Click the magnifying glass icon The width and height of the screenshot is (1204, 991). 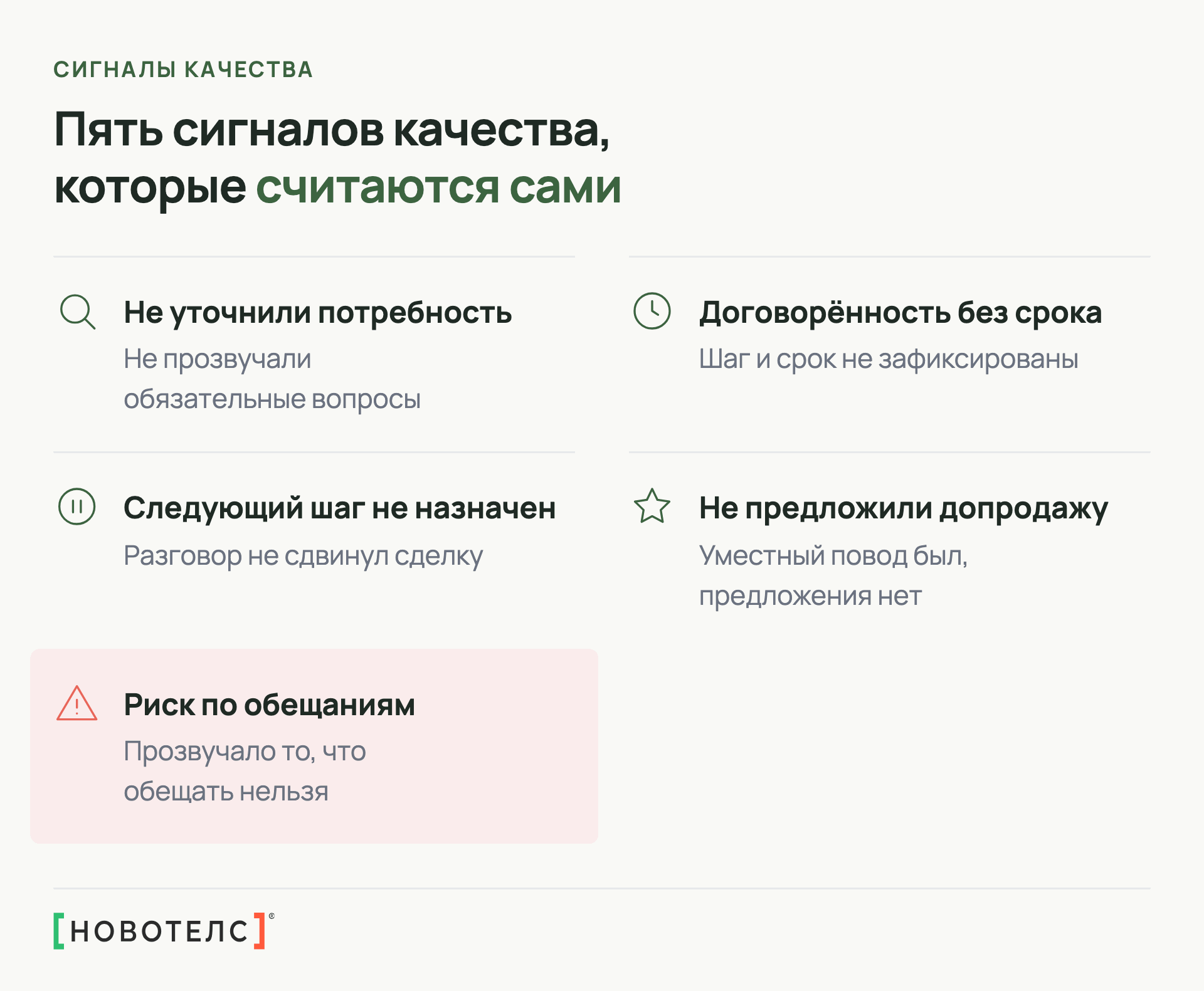(78, 312)
